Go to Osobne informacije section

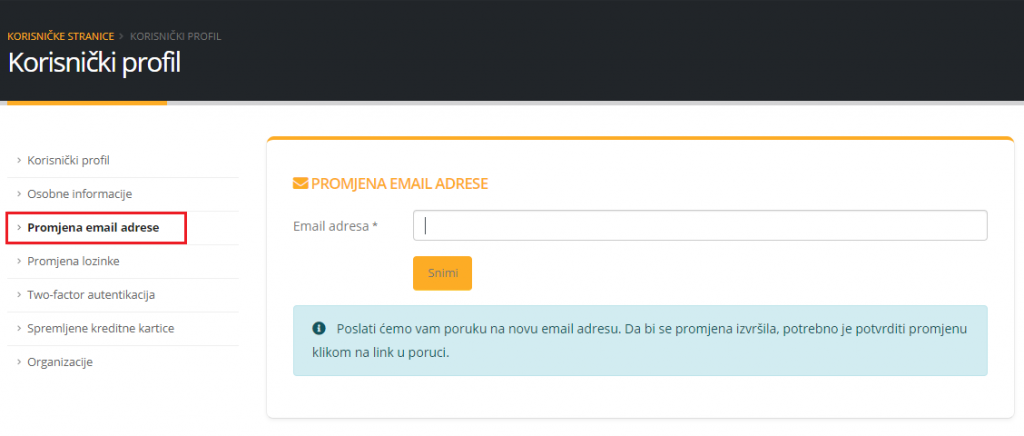coord(79,194)
